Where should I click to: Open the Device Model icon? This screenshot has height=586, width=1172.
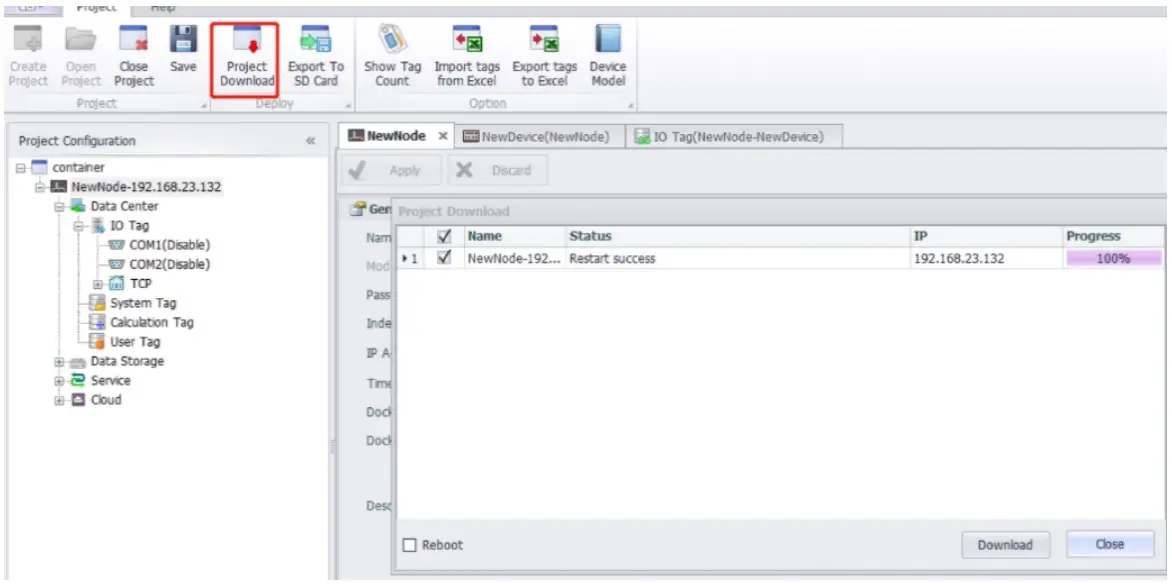click(608, 40)
